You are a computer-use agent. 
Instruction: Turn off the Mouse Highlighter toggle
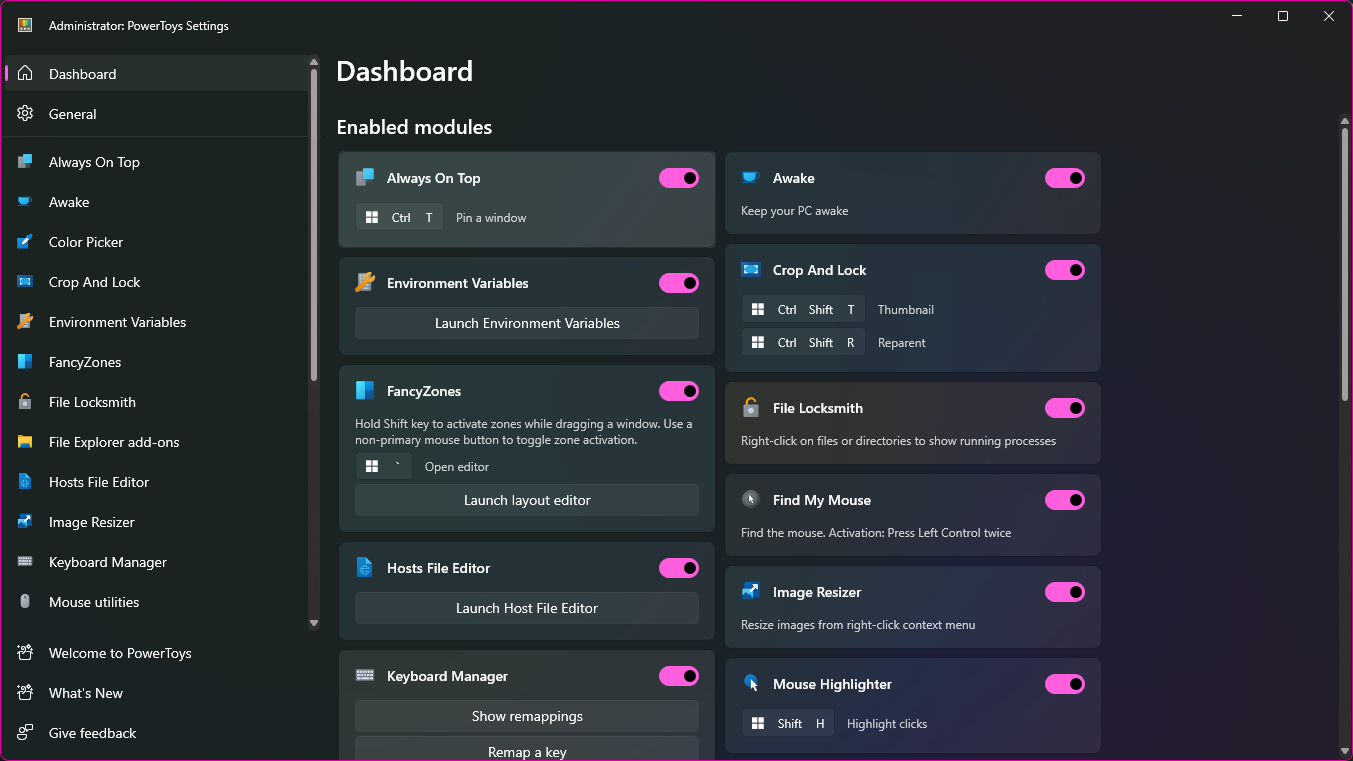point(1065,684)
